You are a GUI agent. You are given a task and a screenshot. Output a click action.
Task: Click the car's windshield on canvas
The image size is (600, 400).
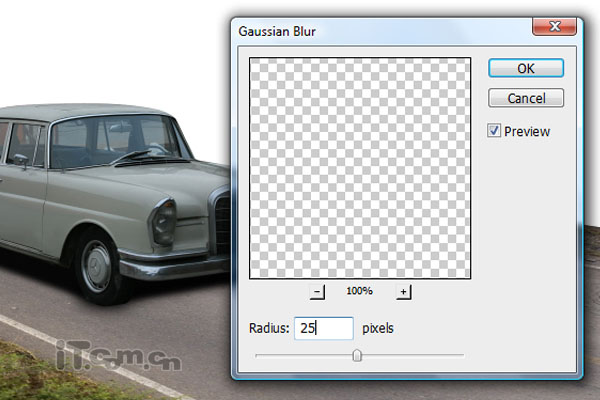[110, 140]
